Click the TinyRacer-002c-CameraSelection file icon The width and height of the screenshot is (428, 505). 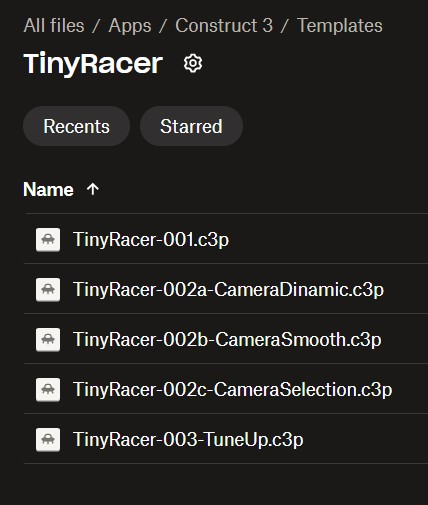(48, 390)
